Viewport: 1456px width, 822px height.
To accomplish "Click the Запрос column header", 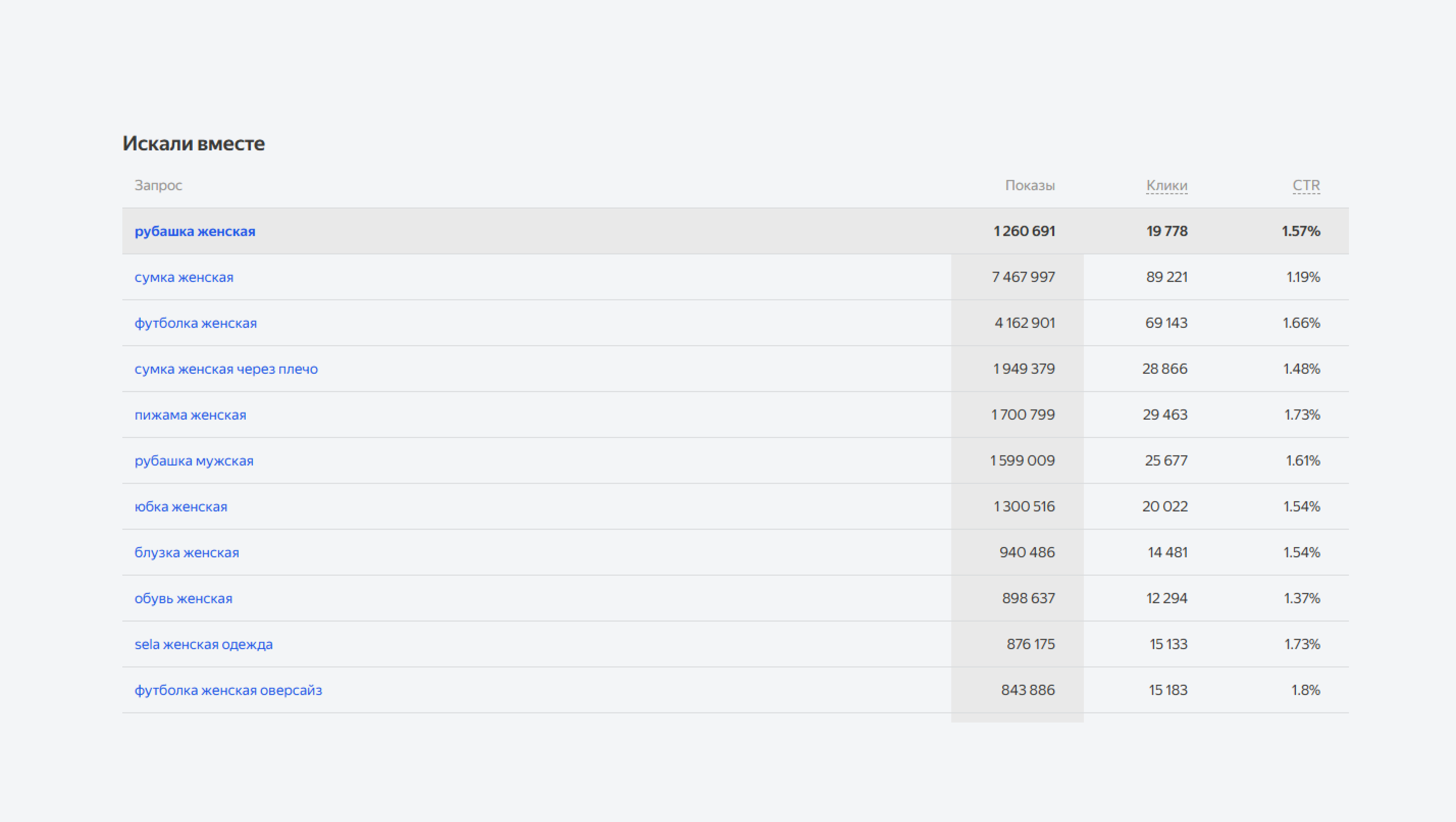I will pos(158,186).
